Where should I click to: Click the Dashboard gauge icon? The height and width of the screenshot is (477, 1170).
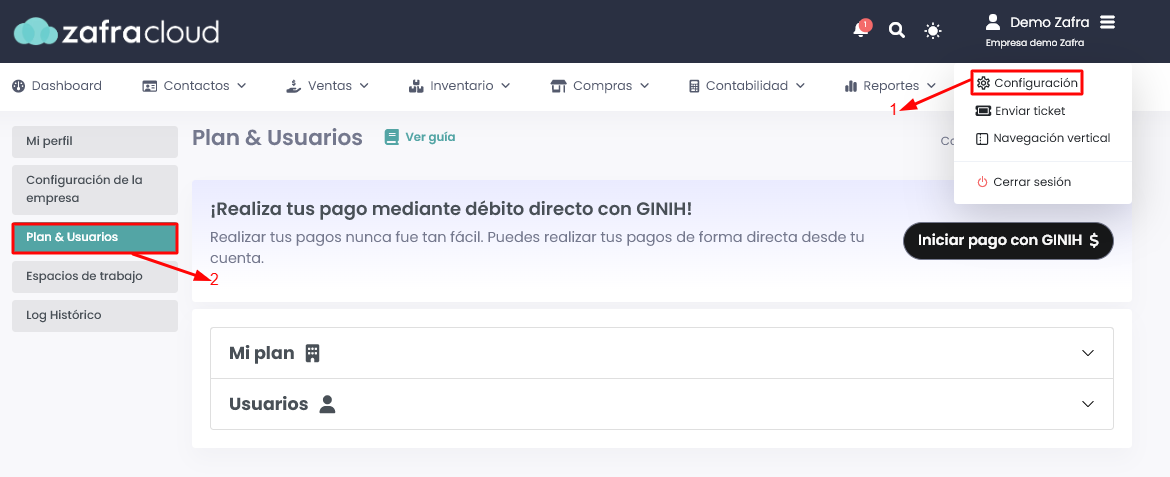[18, 86]
